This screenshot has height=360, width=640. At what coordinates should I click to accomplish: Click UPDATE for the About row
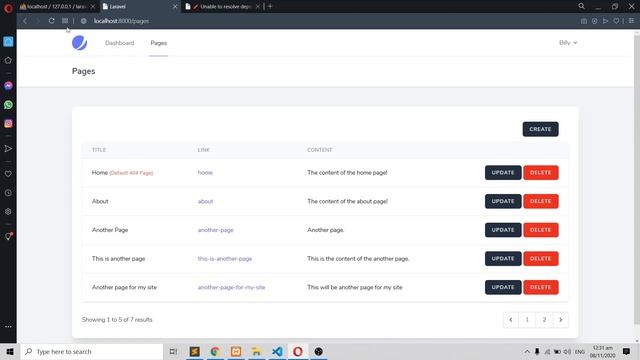503,201
